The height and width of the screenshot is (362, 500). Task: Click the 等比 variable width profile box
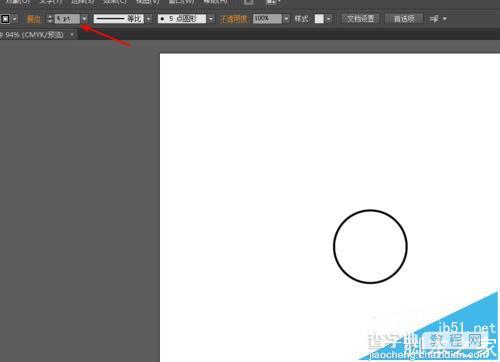[x=118, y=19]
